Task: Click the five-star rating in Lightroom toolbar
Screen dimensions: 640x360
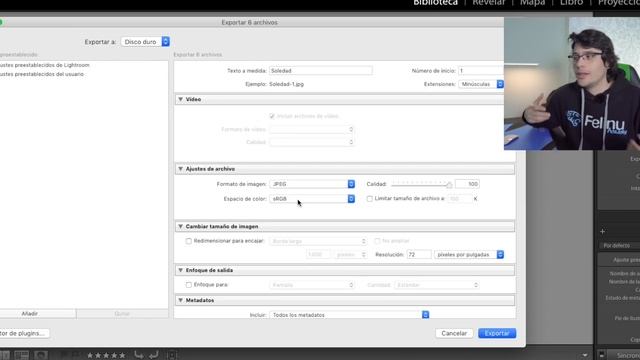Action: tap(106, 355)
